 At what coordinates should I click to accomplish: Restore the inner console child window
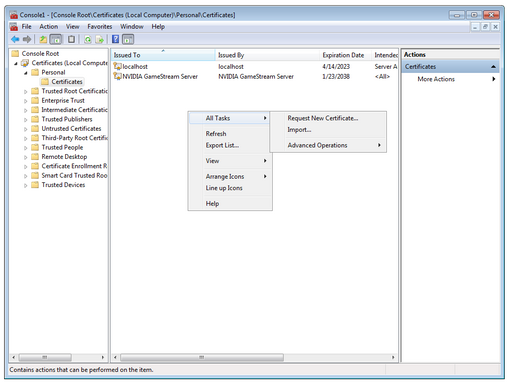click(485, 27)
